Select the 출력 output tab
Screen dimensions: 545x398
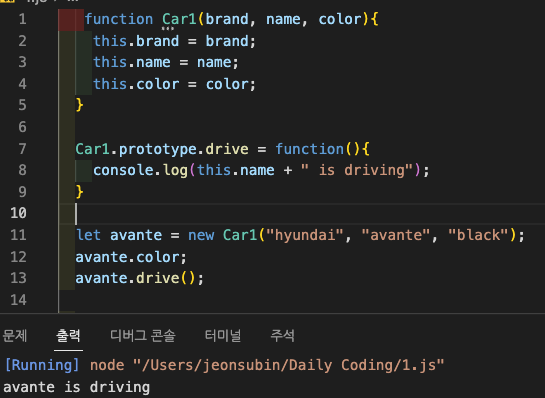(68, 335)
